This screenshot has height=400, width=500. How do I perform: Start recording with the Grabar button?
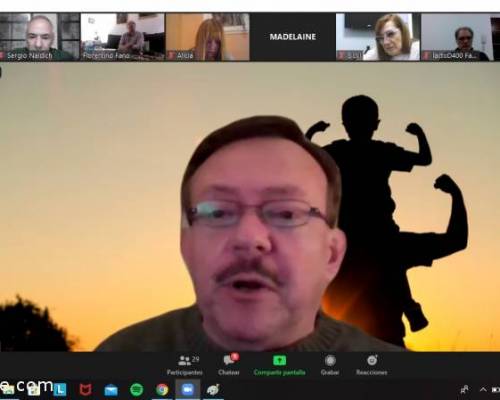[330, 366]
